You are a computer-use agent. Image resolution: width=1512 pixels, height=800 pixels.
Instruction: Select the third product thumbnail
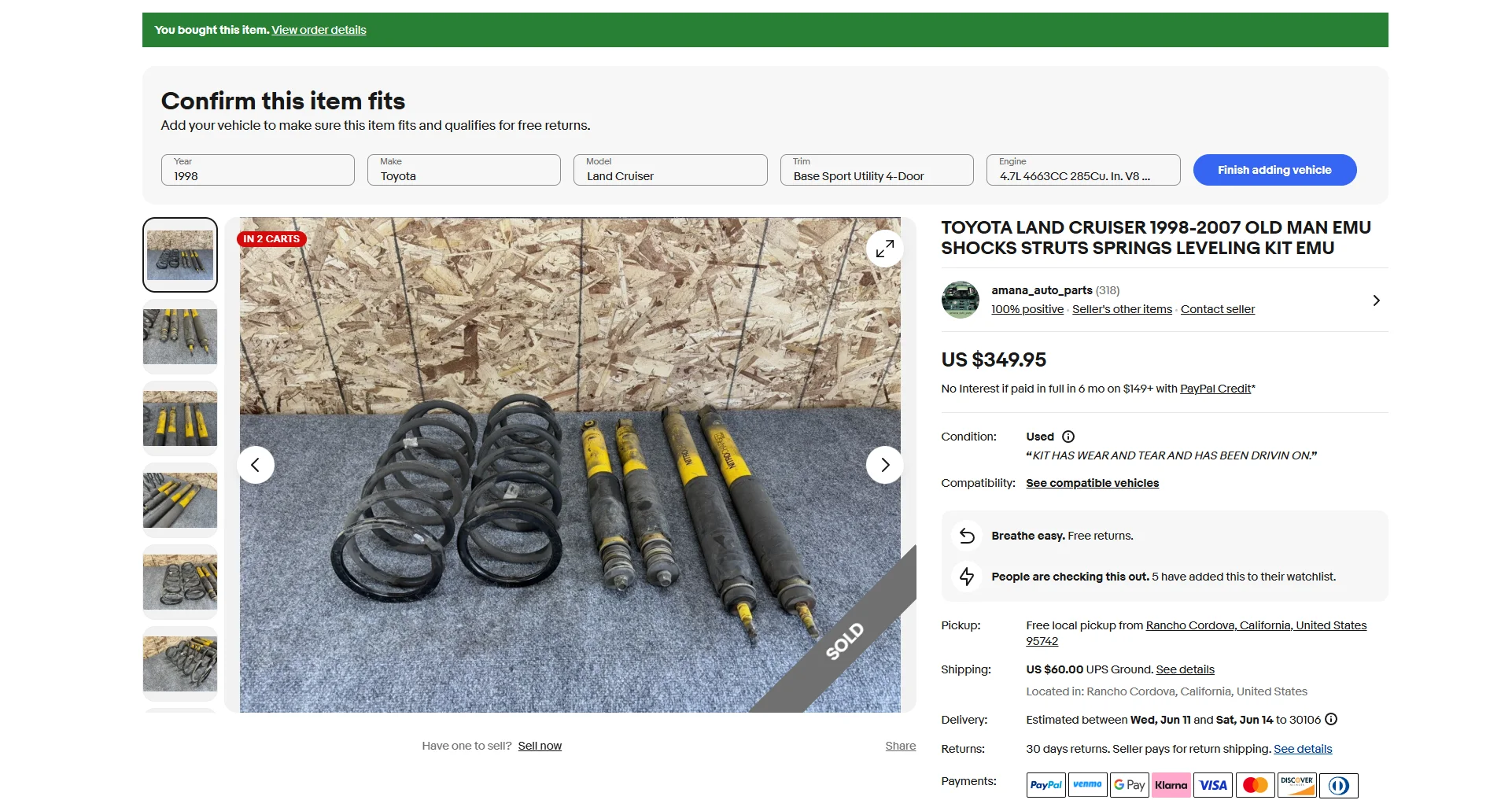point(180,418)
